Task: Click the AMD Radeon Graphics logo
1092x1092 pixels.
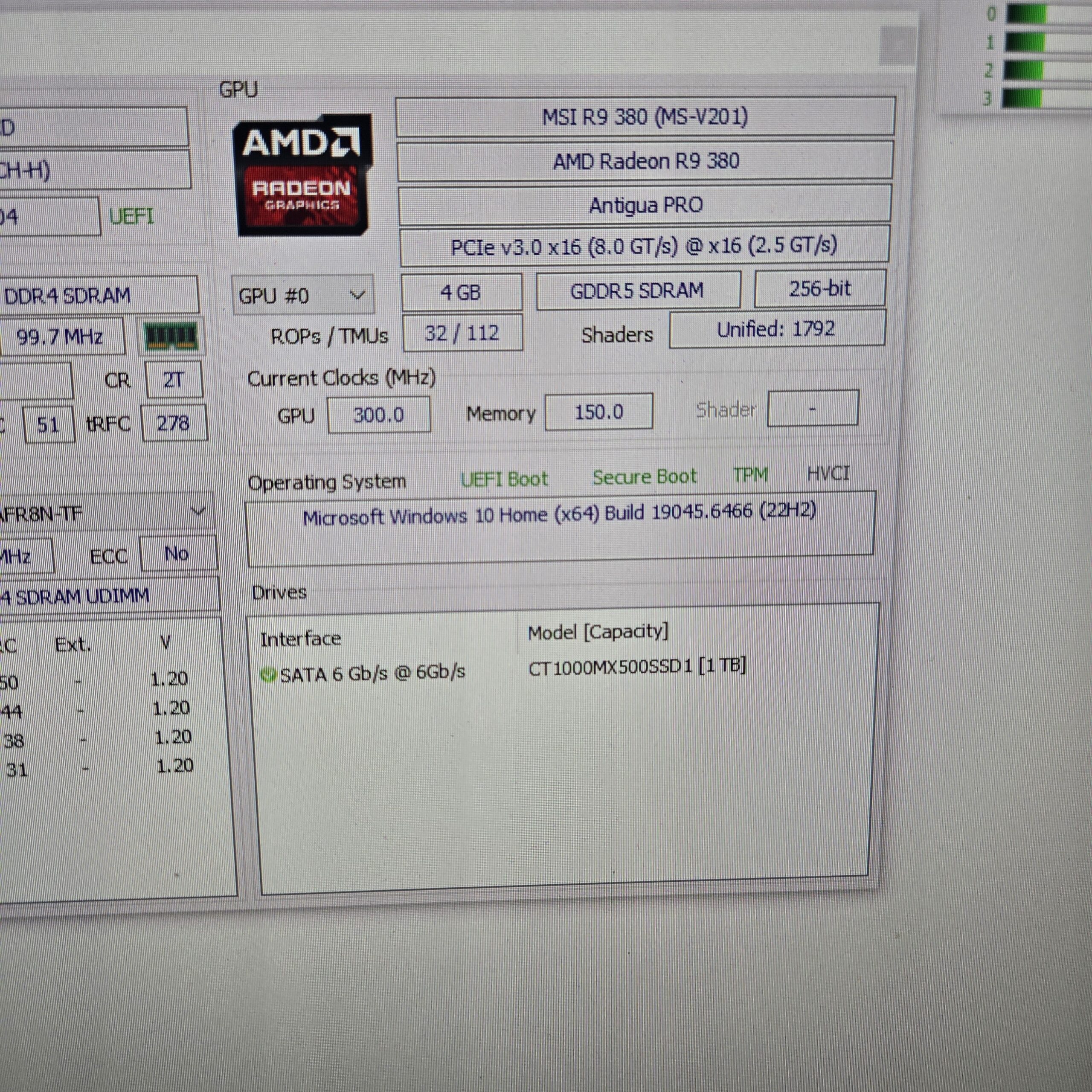Action: pyautogui.click(x=303, y=175)
